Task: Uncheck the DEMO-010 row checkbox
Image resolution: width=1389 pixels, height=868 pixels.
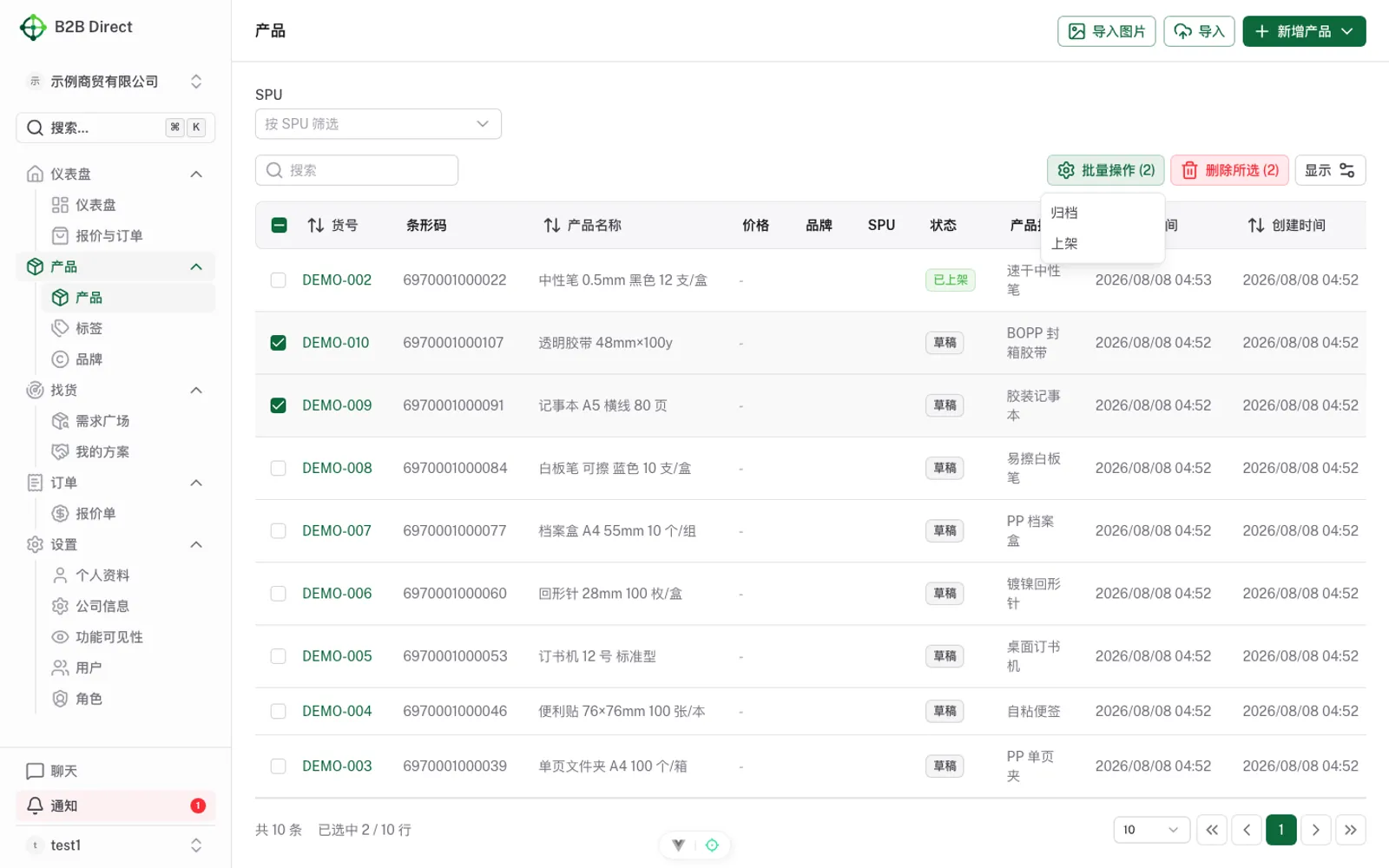Action: 279,343
